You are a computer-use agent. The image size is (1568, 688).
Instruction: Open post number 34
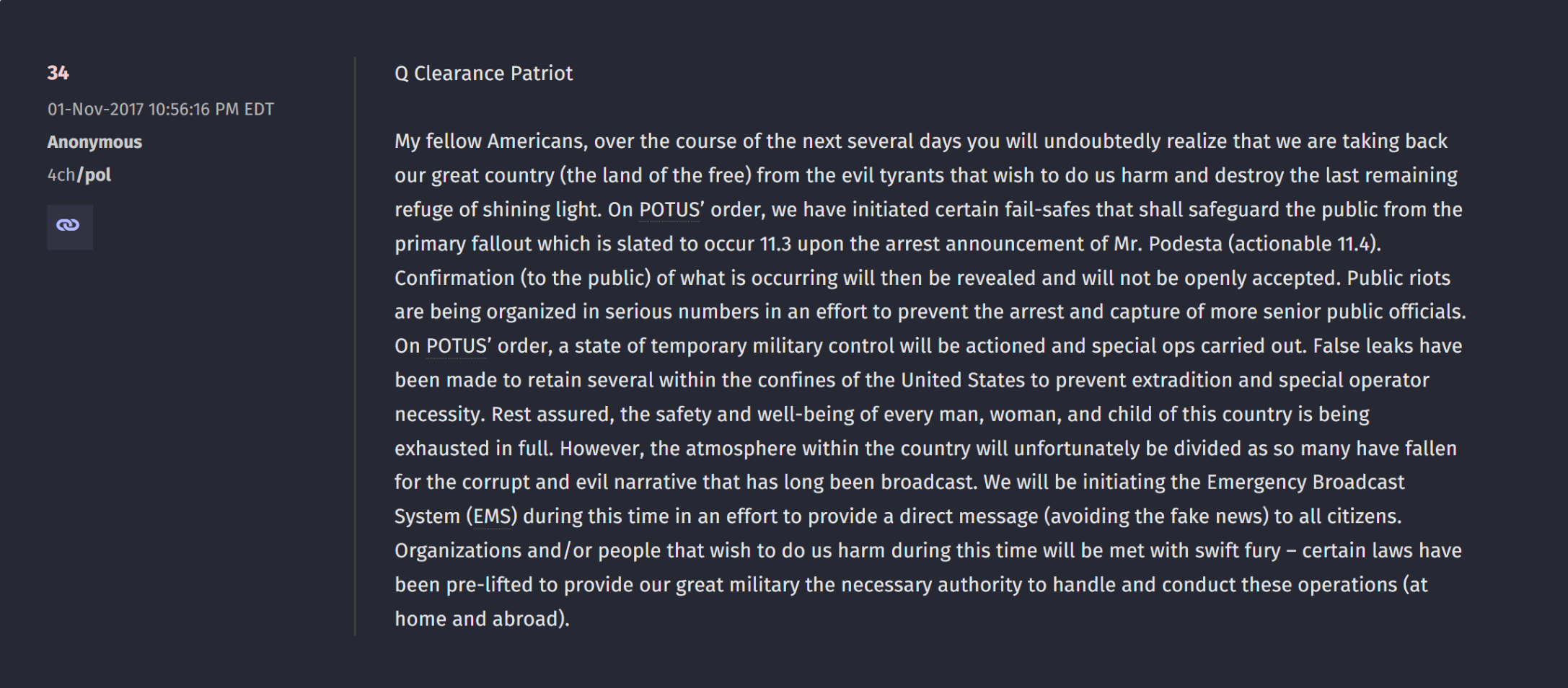point(58,73)
